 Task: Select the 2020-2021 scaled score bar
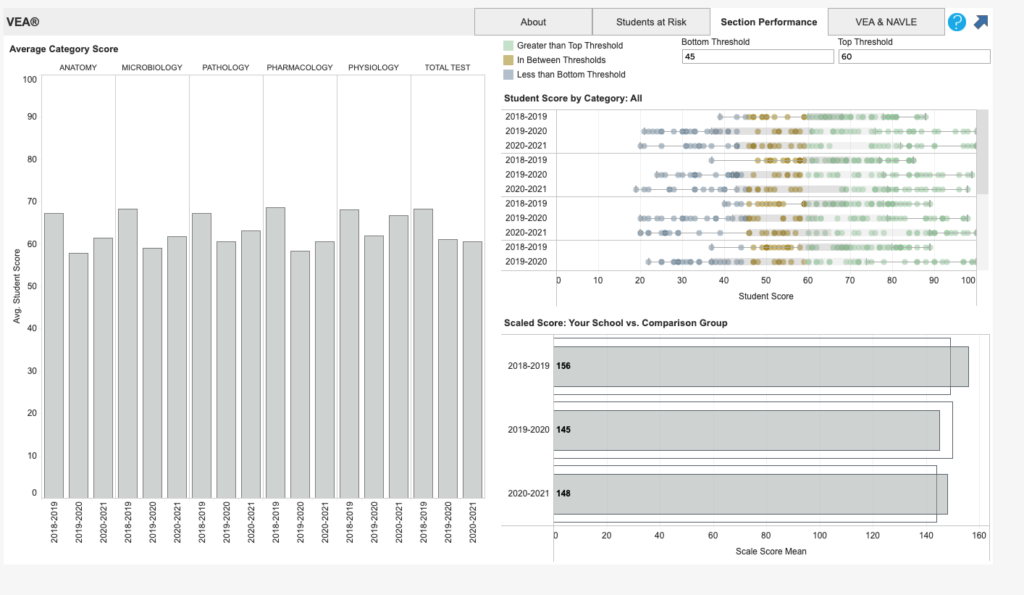750,494
